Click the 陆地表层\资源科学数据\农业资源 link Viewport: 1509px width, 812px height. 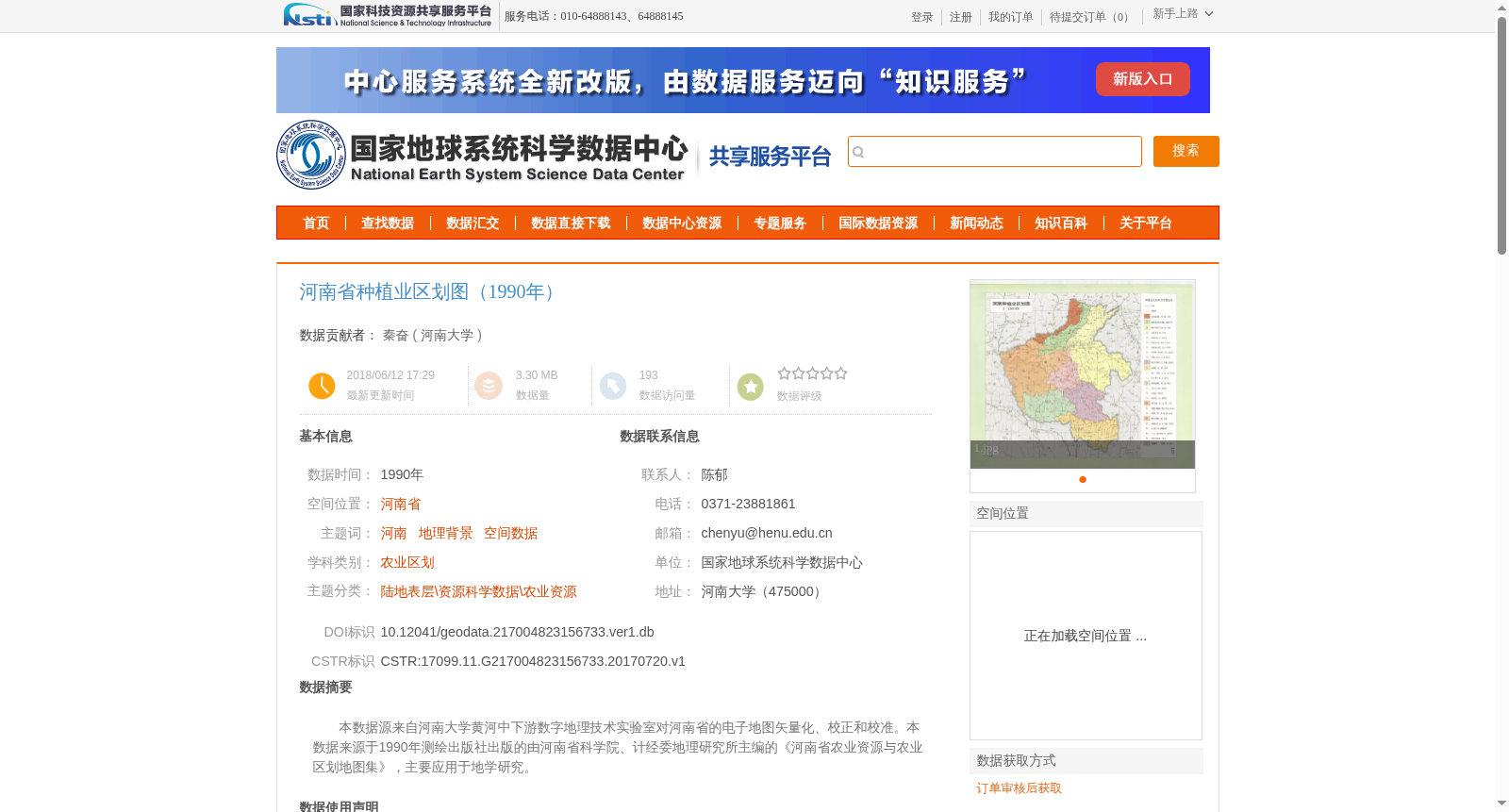tap(478, 591)
